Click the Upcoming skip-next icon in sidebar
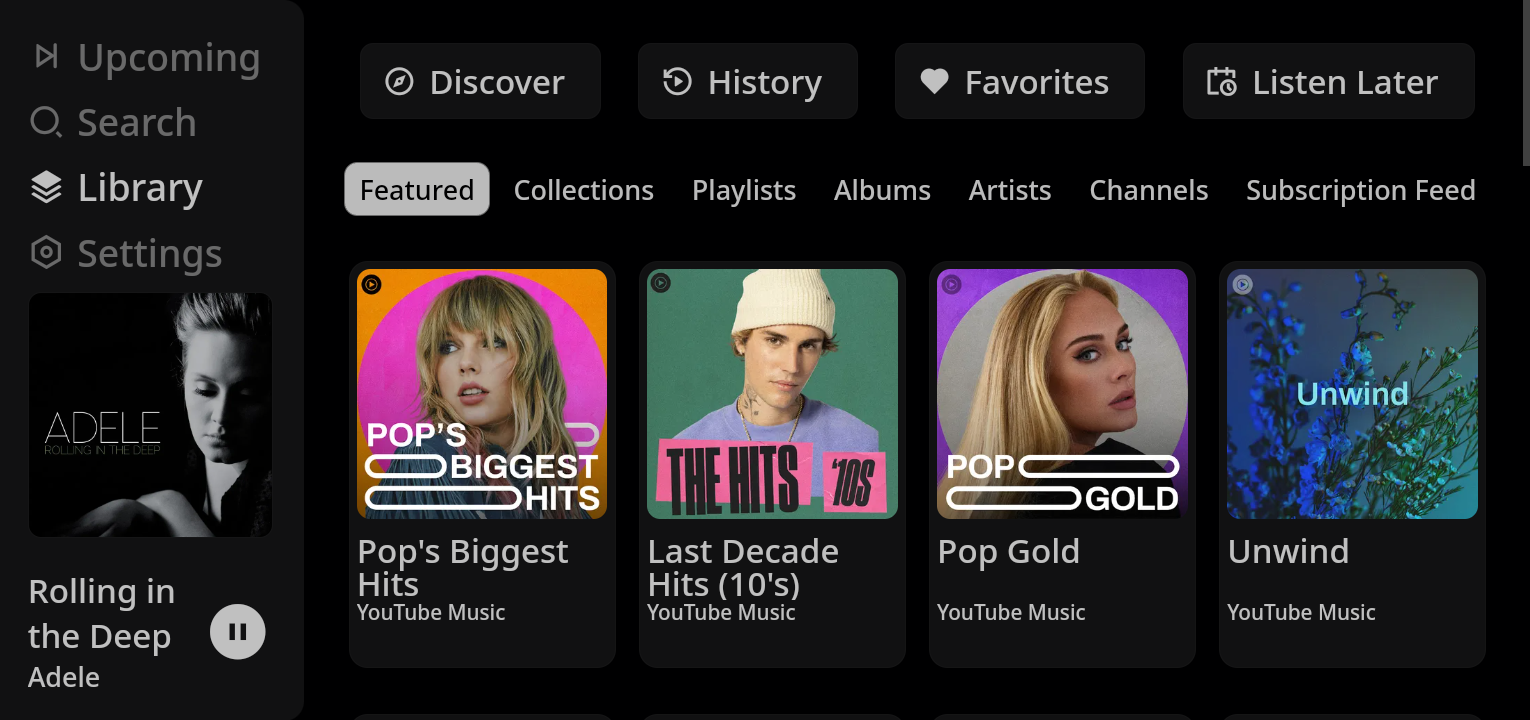Image resolution: width=1530 pixels, height=720 pixels. 46,57
